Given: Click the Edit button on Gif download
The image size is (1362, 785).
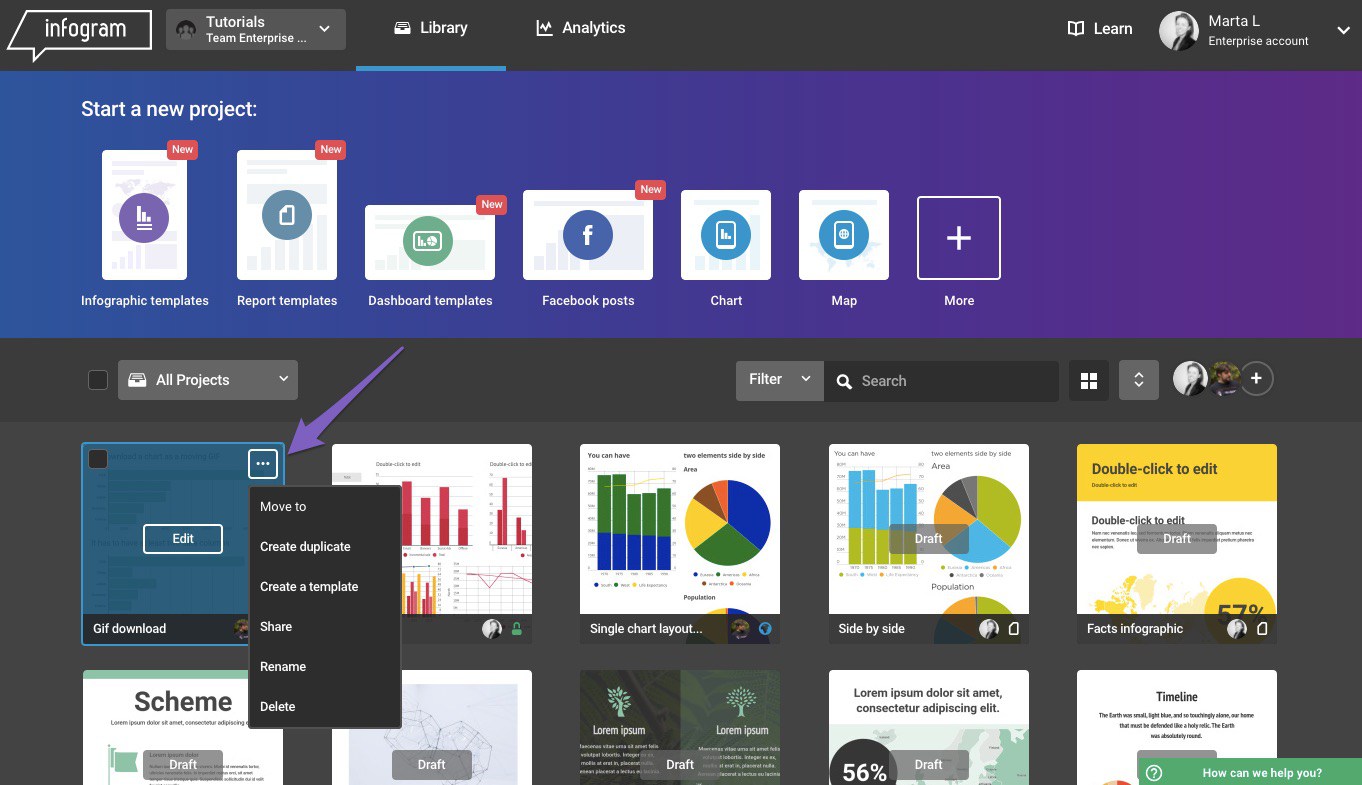Looking at the screenshot, I should pyautogui.click(x=183, y=539).
